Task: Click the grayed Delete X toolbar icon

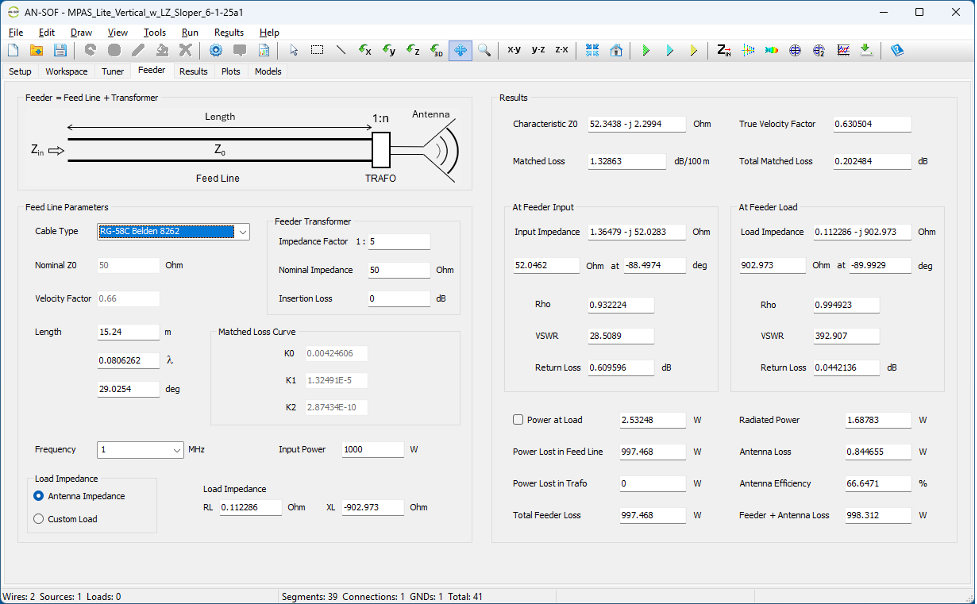Action: pyautogui.click(x=186, y=50)
